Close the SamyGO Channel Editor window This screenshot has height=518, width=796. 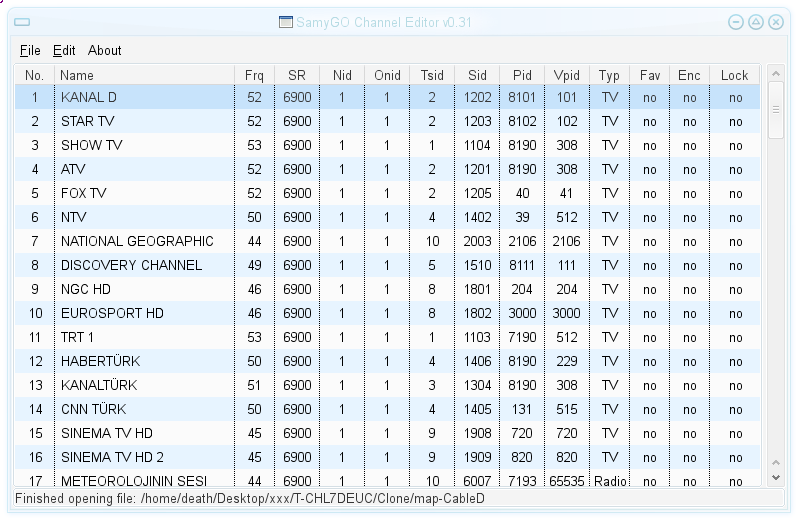coord(776,22)
